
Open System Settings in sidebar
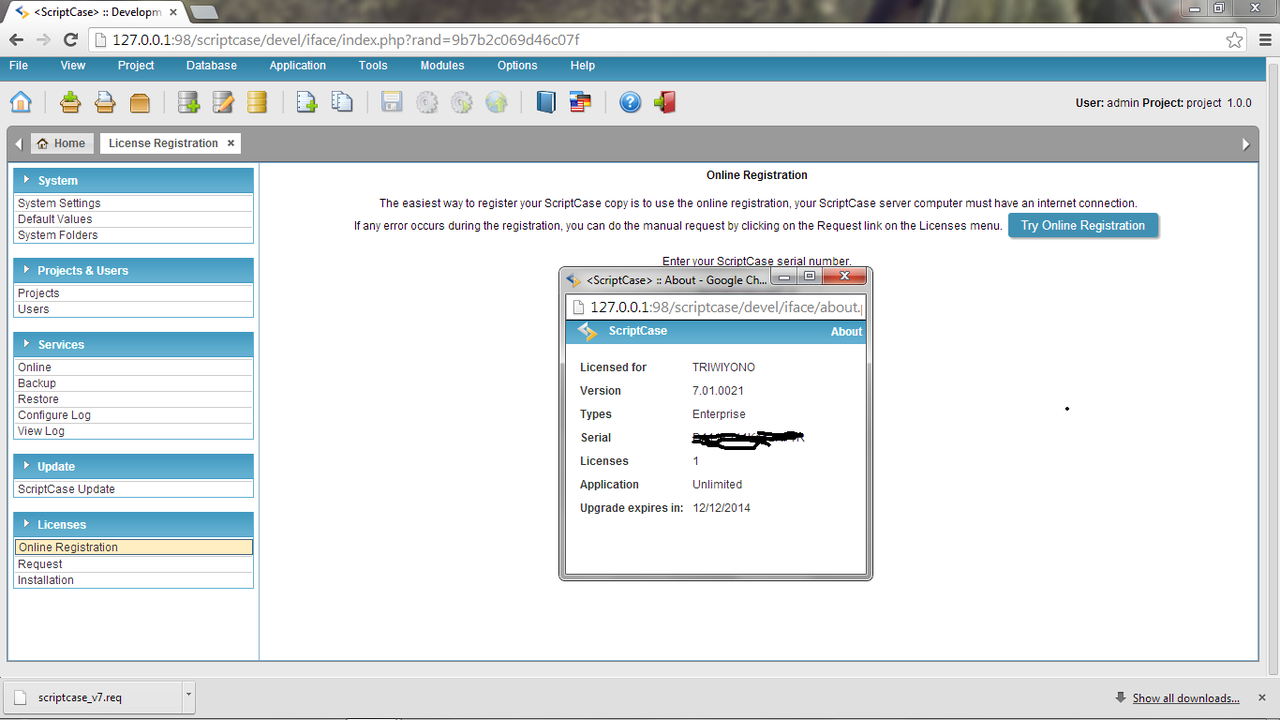133,203
